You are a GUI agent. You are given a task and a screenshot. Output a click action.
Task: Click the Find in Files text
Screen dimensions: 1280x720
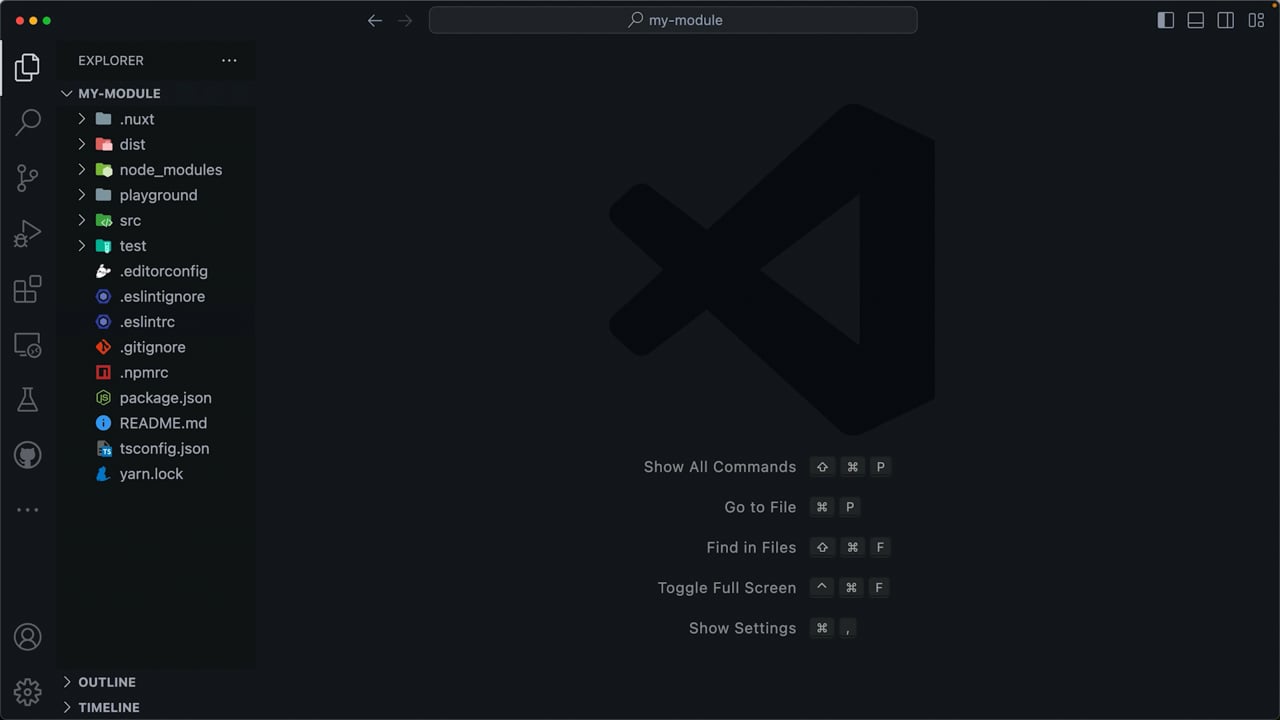[x=751, y=547]
